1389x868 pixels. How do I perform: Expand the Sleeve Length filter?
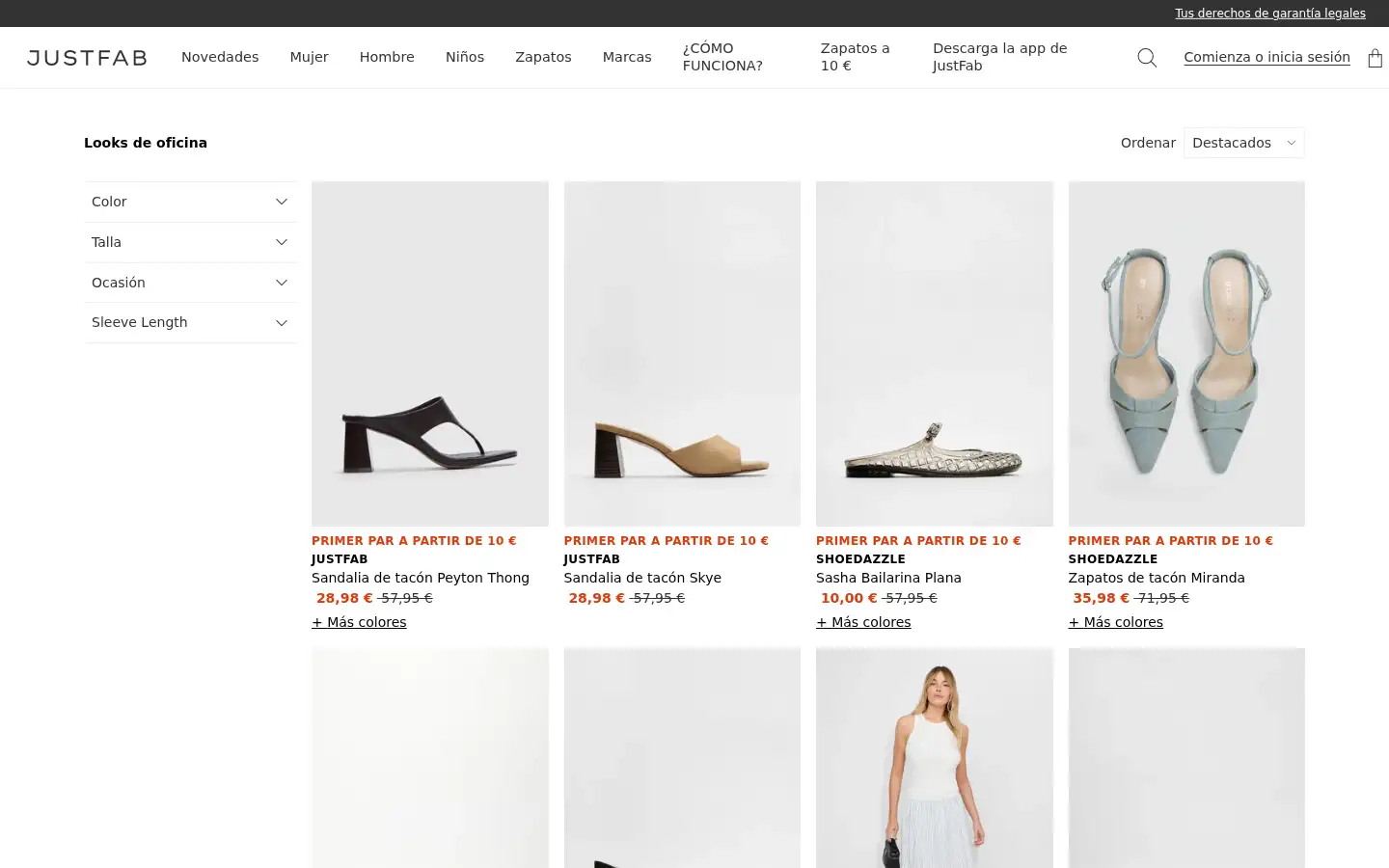click(x=190, y=322)
